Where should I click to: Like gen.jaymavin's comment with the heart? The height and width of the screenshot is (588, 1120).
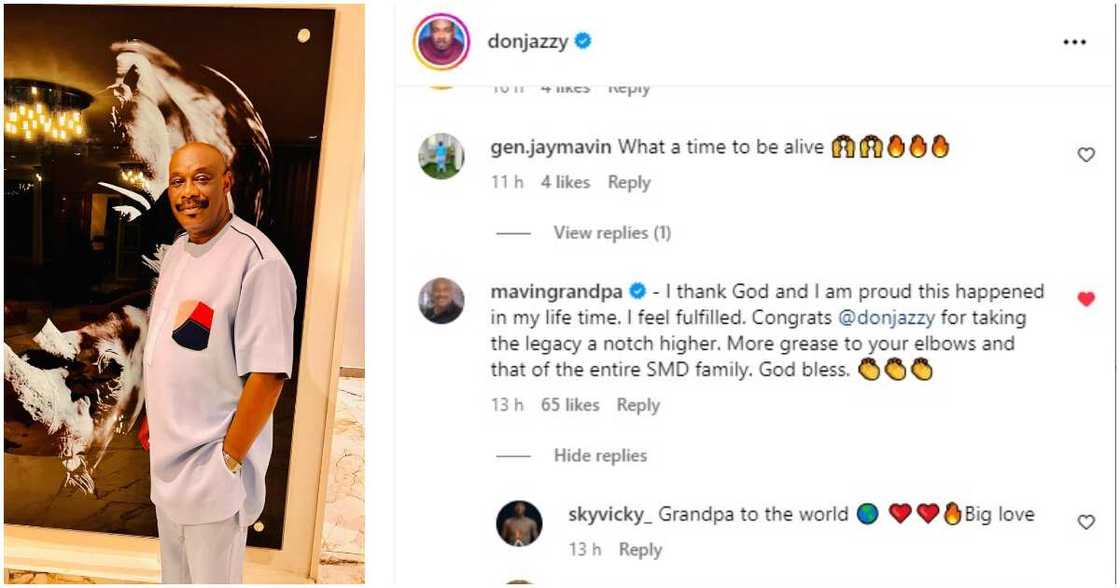pos(1086,155)
